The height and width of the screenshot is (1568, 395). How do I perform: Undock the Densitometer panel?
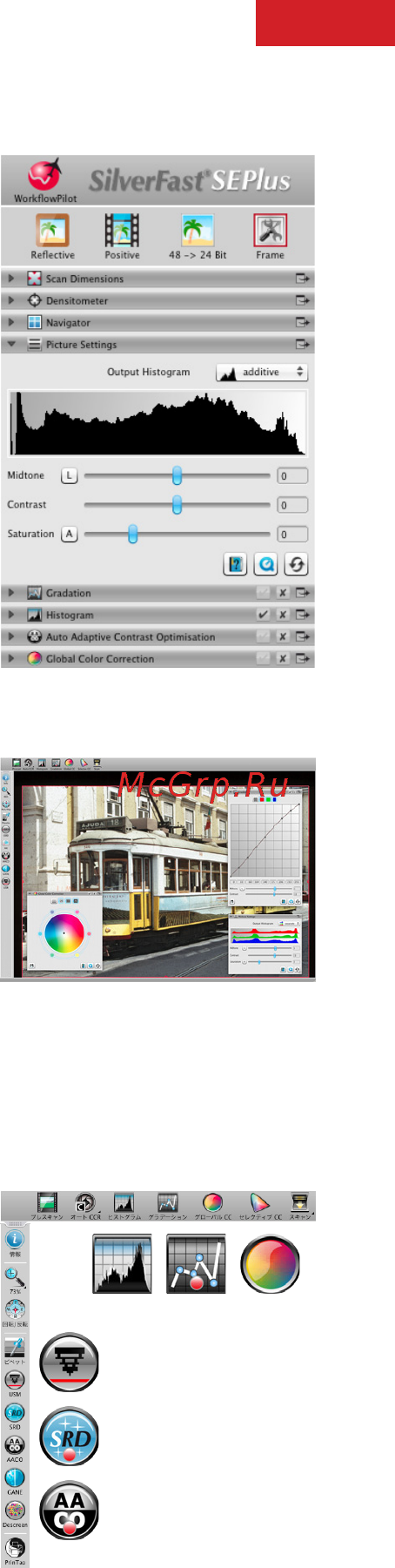[302, 300]
